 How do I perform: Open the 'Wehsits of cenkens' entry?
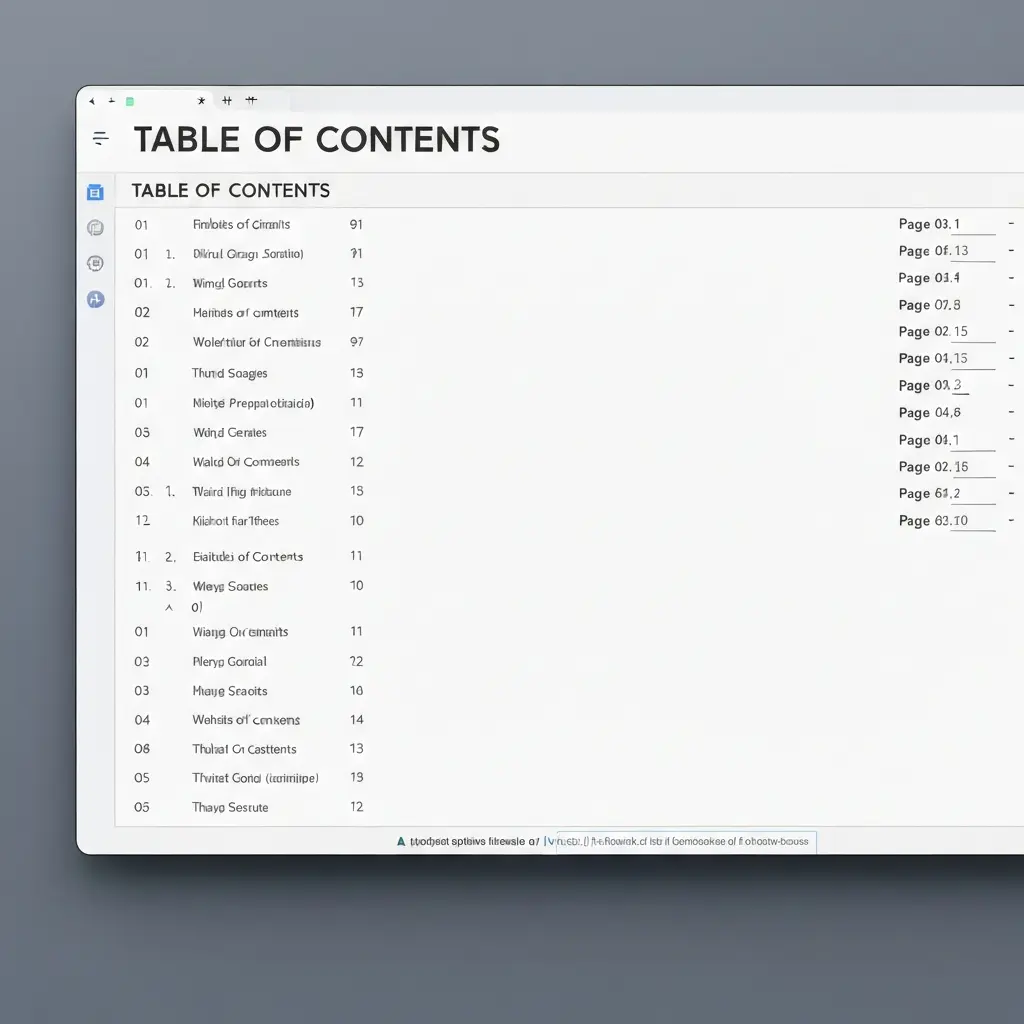click(x=246, y=720)
